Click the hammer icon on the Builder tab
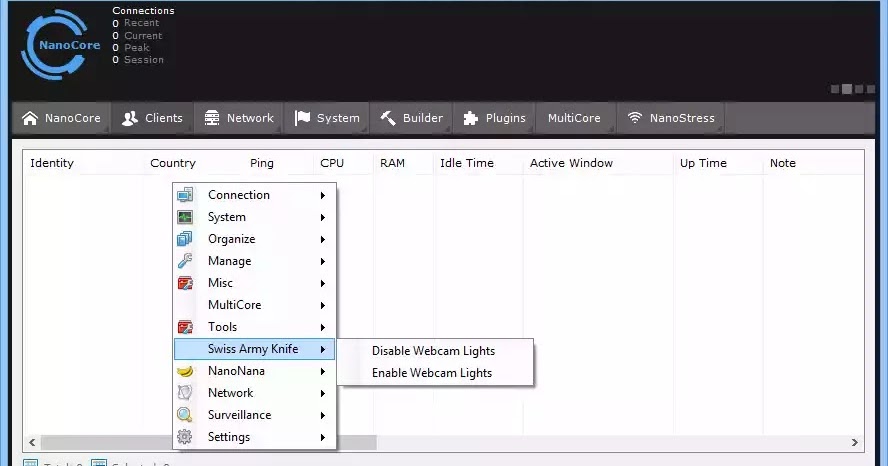 tap(388, 118)
